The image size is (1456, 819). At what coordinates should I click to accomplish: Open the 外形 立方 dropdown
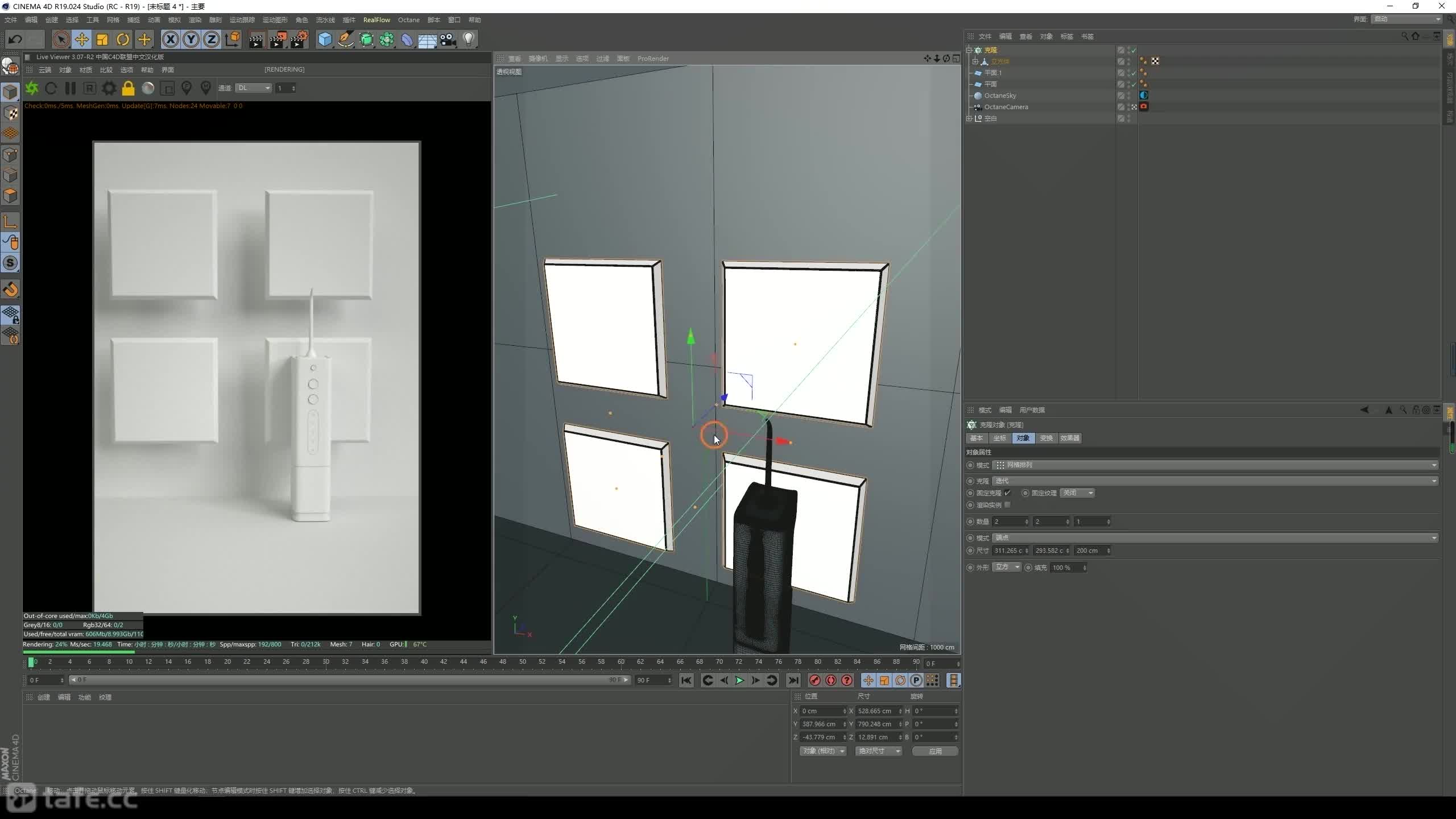[1007, 568]
